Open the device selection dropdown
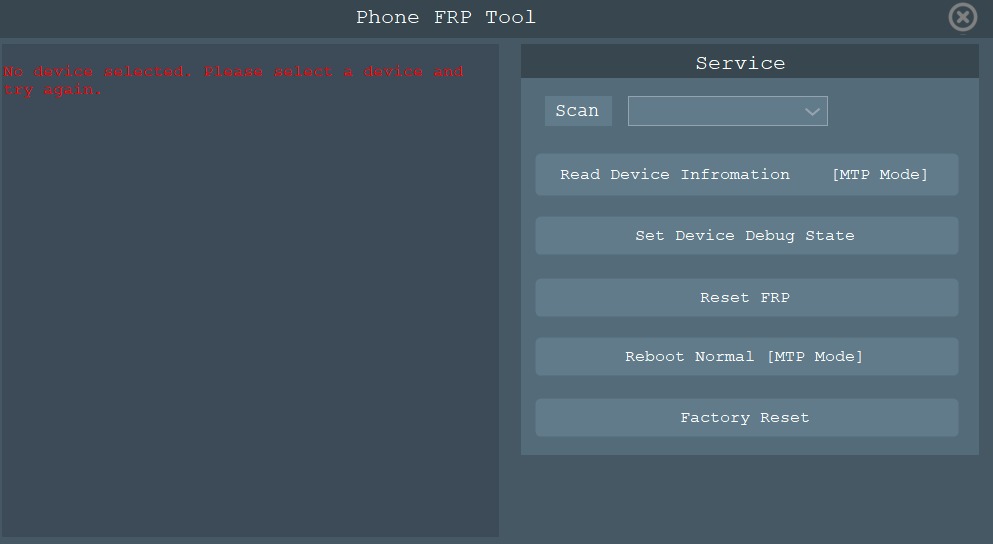 pos(728,111)
